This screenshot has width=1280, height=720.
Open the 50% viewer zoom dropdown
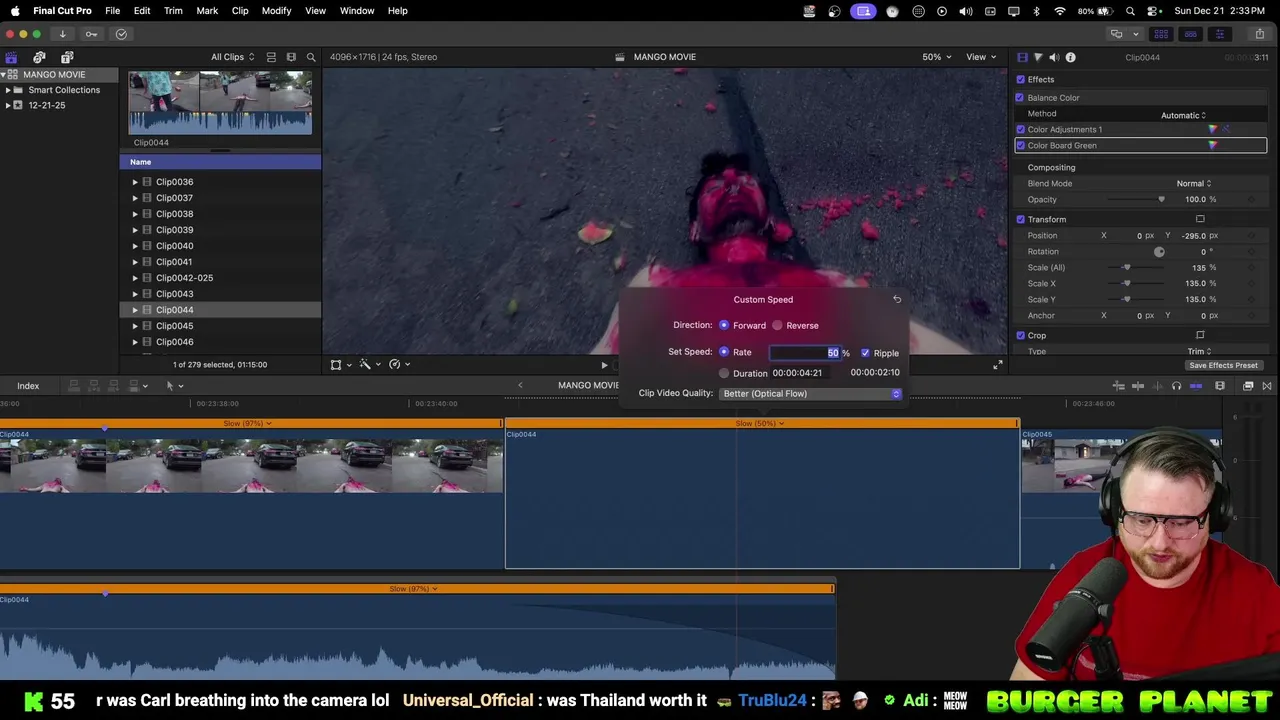937,57
